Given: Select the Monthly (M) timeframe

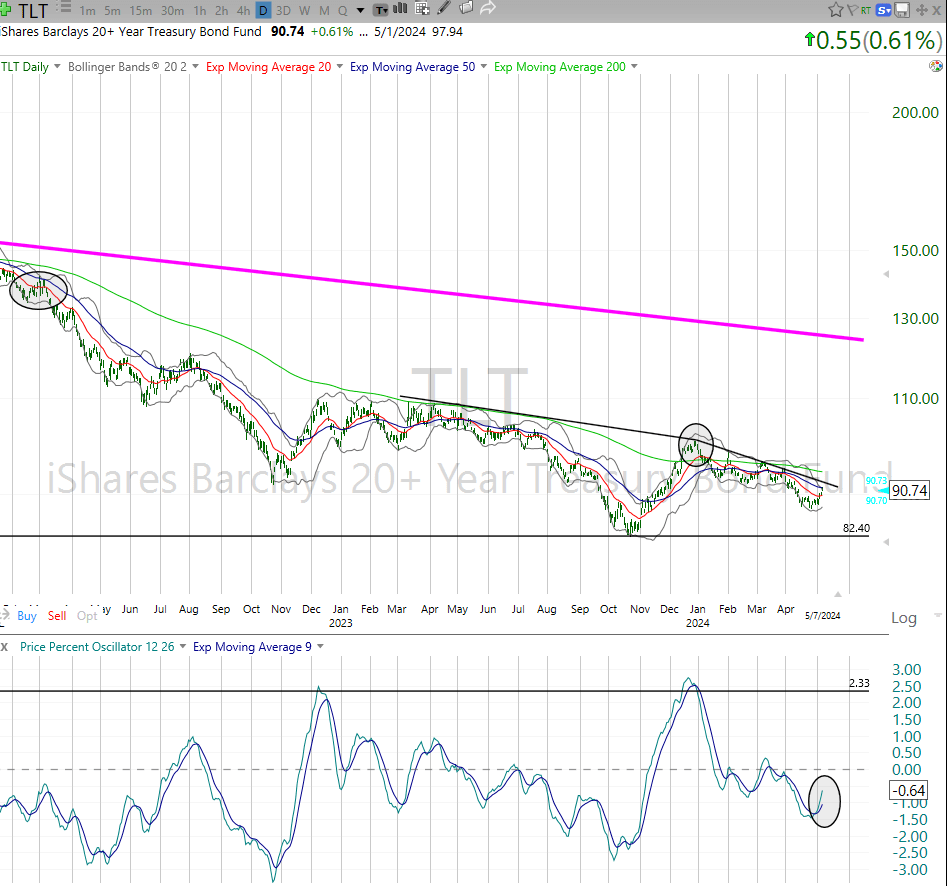Looking at the screenshot, I should coord(322,9).
